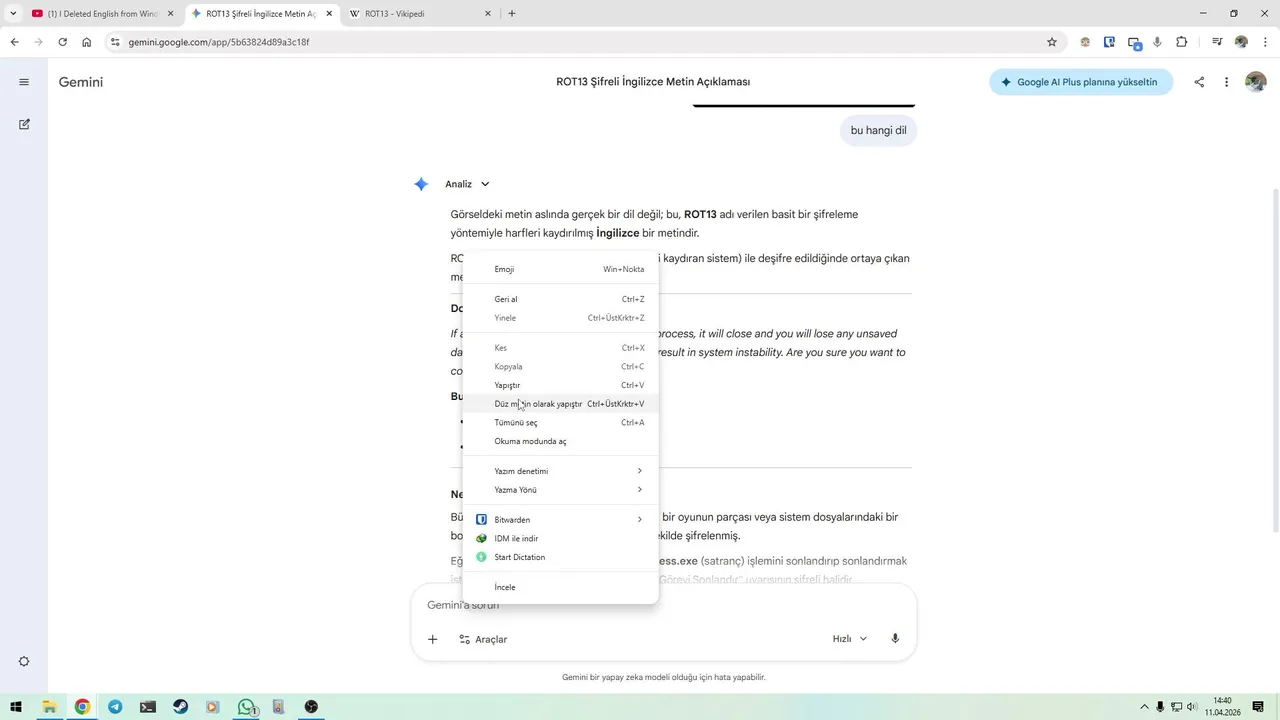
Task: Open Gemini settings gear icon in the sidebar
Action: pos(24,662)
